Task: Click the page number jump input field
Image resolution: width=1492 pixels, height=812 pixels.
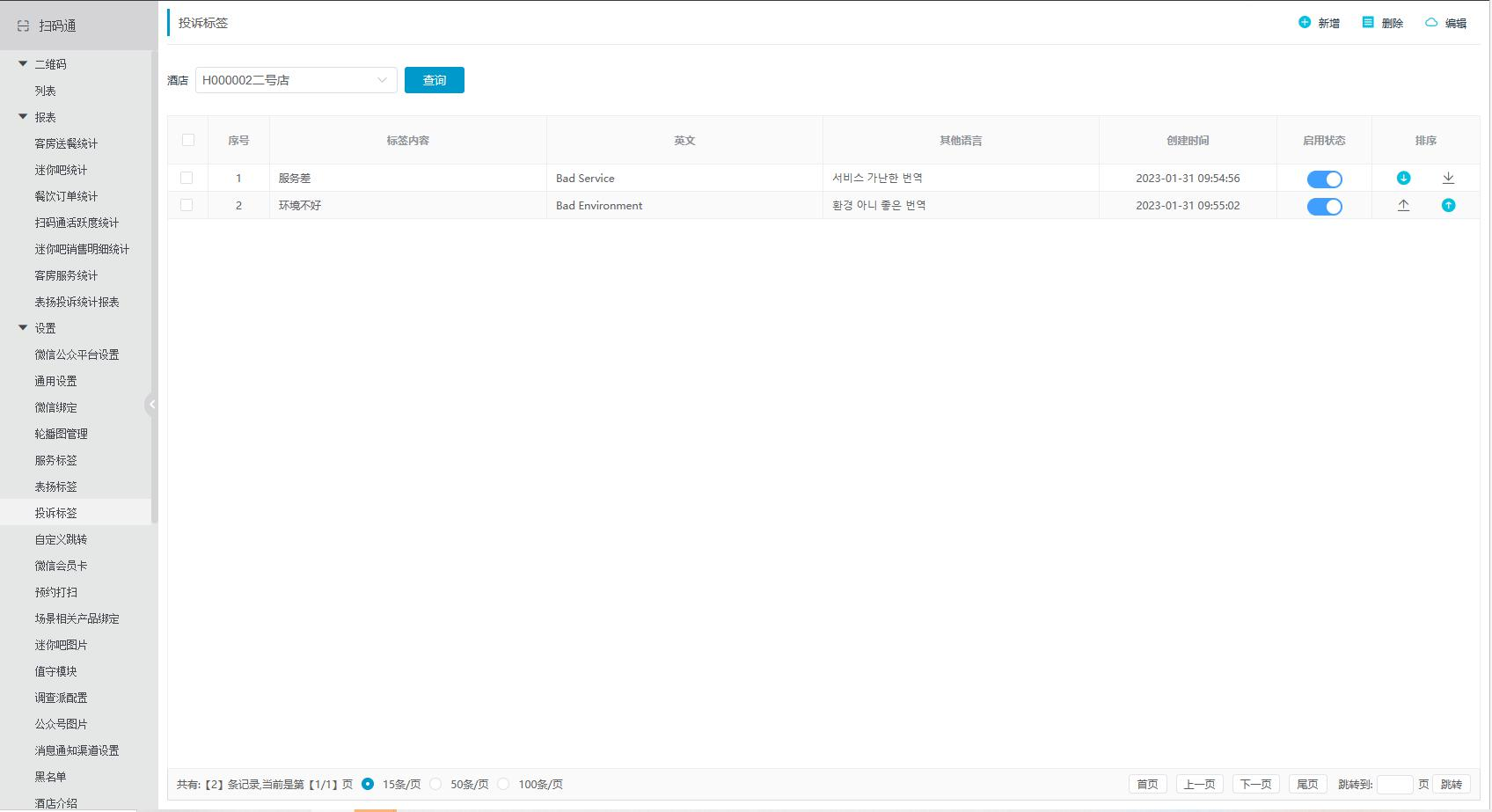Action: point(1393,784)
